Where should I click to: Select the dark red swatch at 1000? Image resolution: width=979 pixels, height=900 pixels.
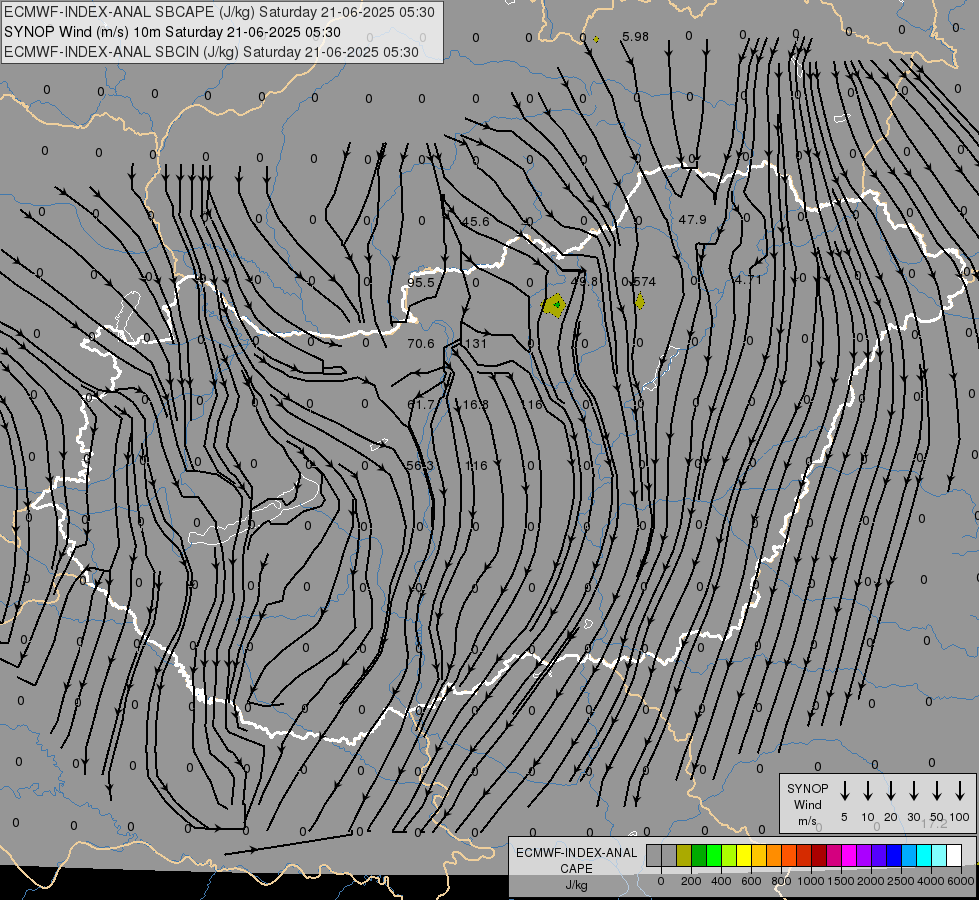(819, 856)
